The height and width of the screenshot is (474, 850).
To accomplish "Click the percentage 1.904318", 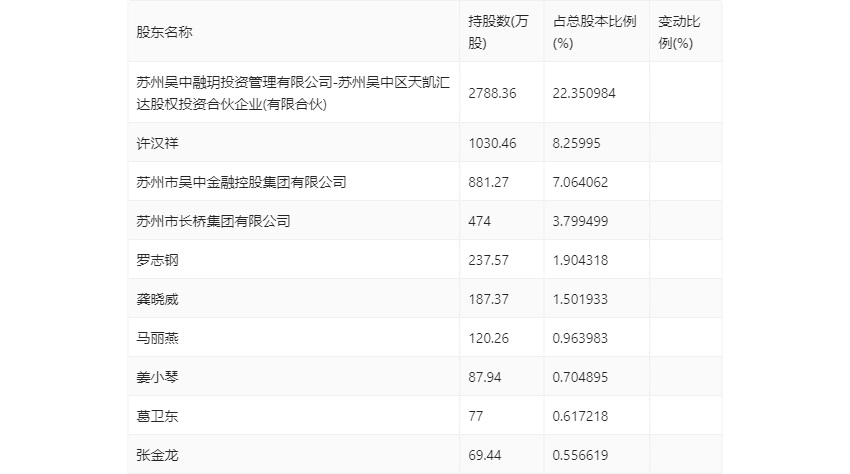I will click(x=580, y=260).
